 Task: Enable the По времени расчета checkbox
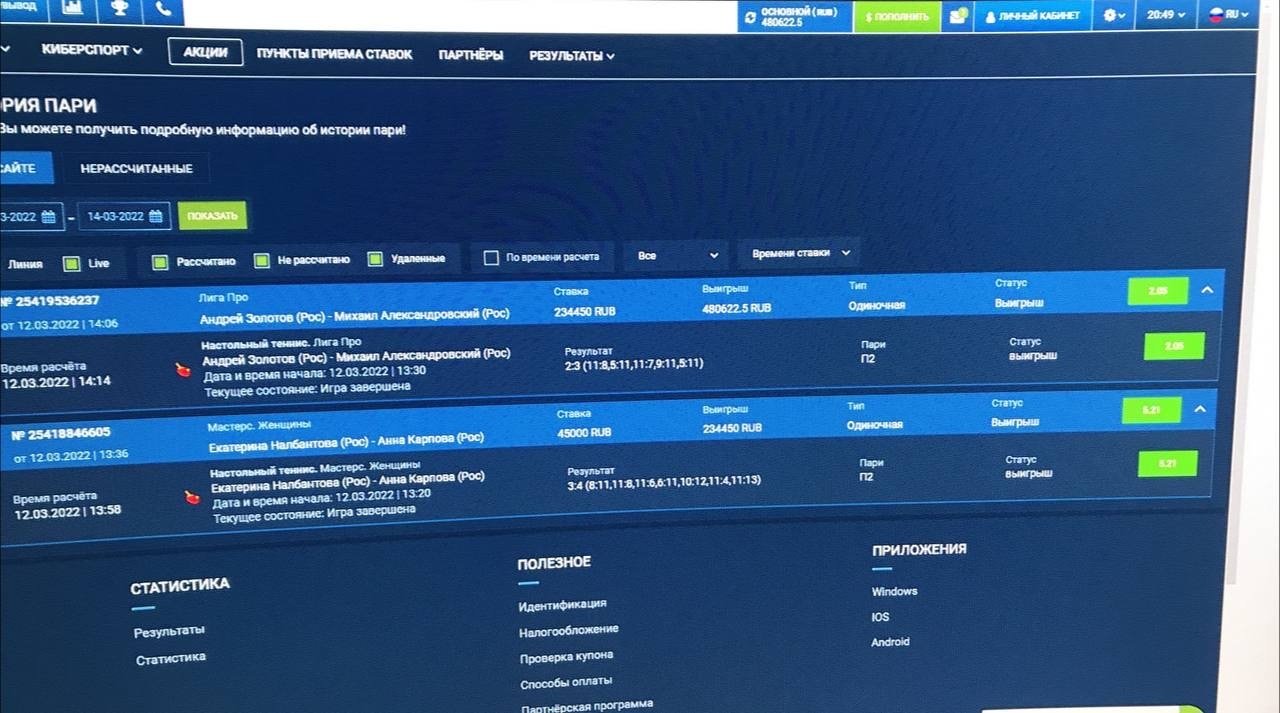[491, 258]
